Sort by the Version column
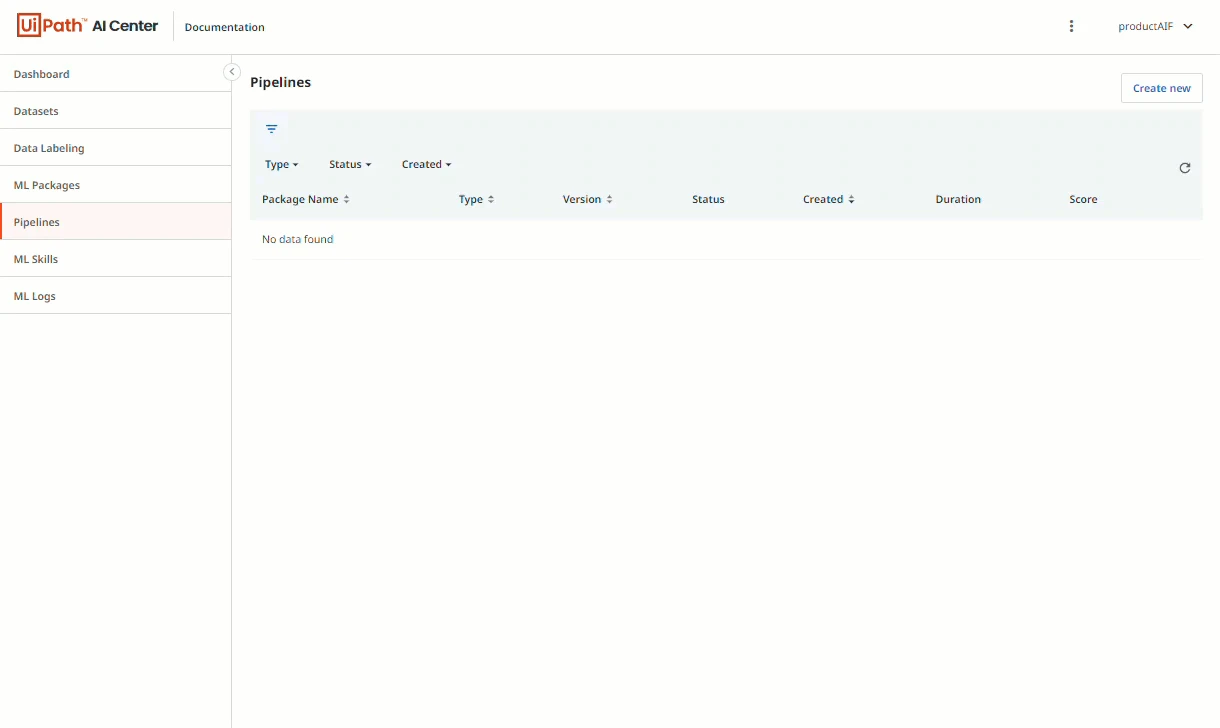The image size is (1220, 728). pos(587,199)
